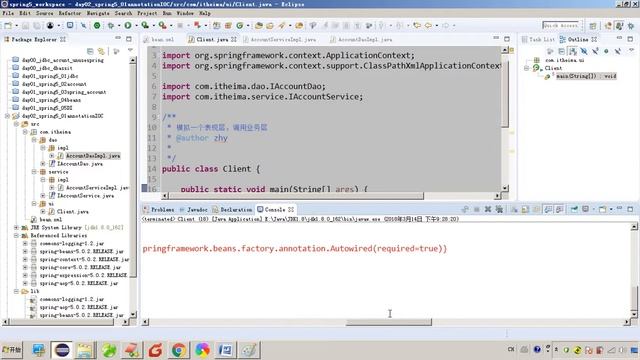This screenshot has height=360, width=640.
Task: Switch to the Task List tab
Action: coord(538,39)
